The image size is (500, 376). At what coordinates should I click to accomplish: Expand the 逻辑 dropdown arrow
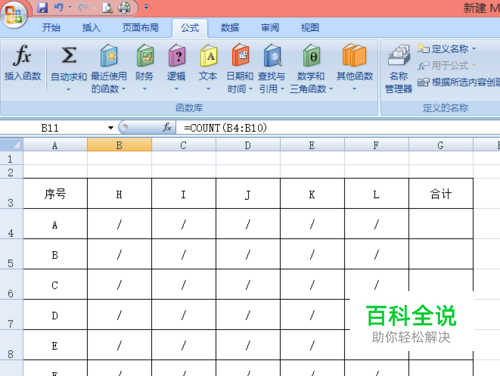[x=176, y=89]
